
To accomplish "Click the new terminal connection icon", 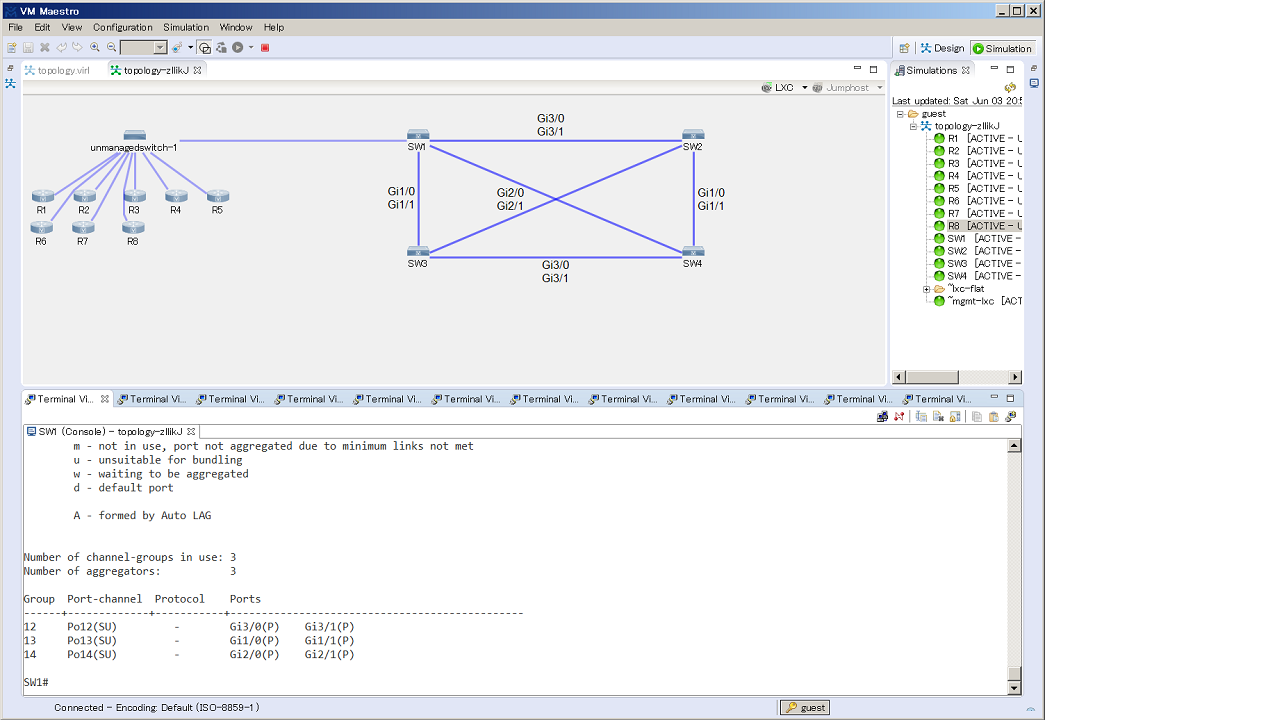I will click(x=1010, y=417).
